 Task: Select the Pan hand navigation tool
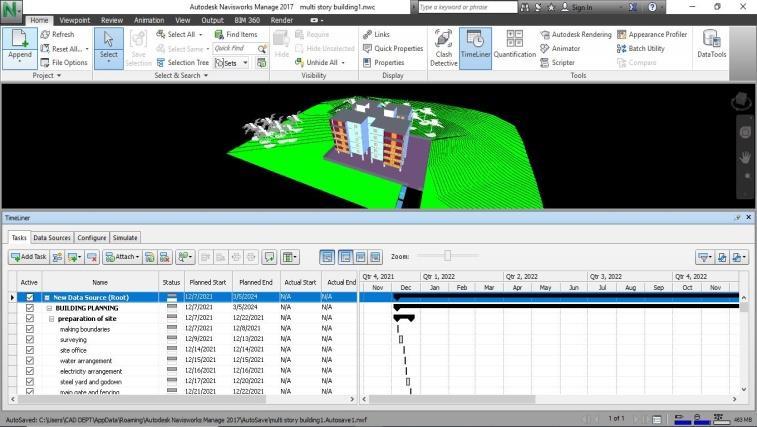pyautogui.click(x=745, y=157)
